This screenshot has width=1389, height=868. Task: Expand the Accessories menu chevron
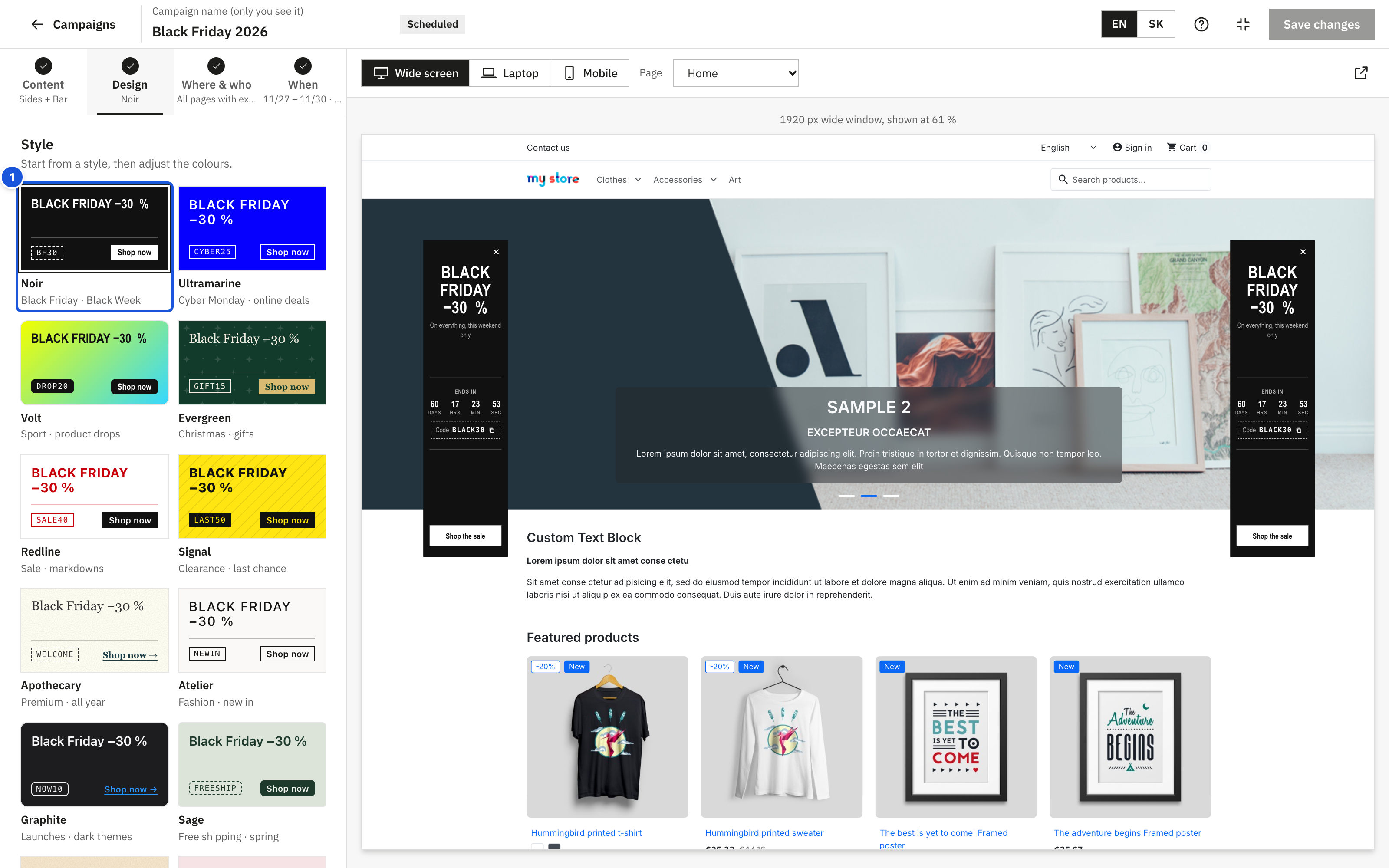[714, 180]
